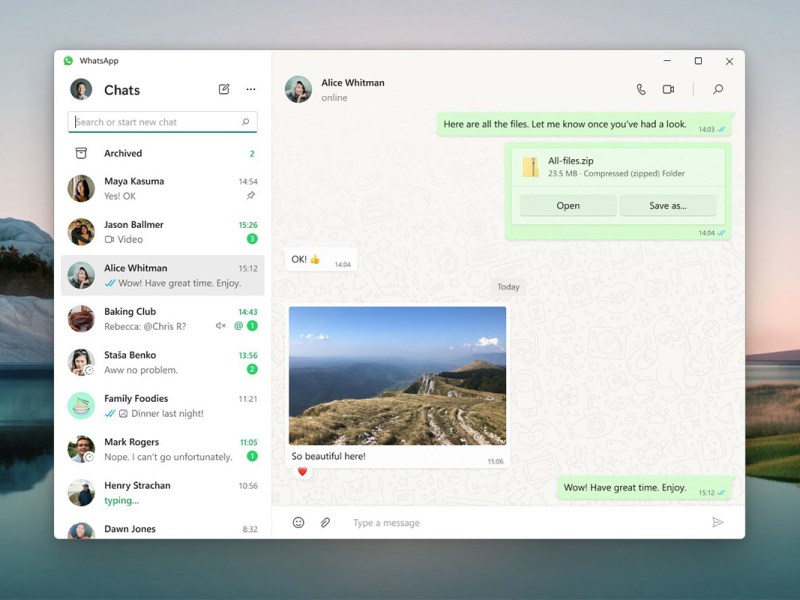Click the 'online' status under Alice Whitman
The width and height of the screenshot is (800, 600).
coord(334,97)
